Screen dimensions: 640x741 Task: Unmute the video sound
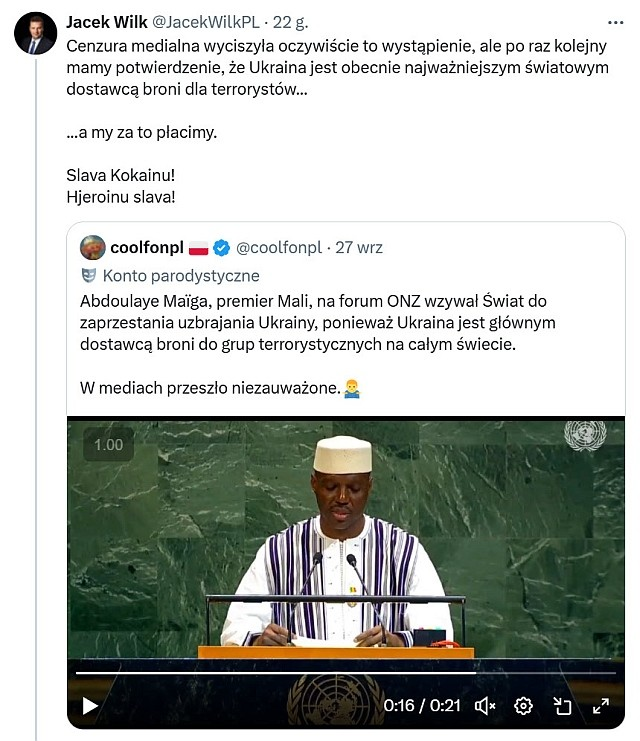[485, 705]
